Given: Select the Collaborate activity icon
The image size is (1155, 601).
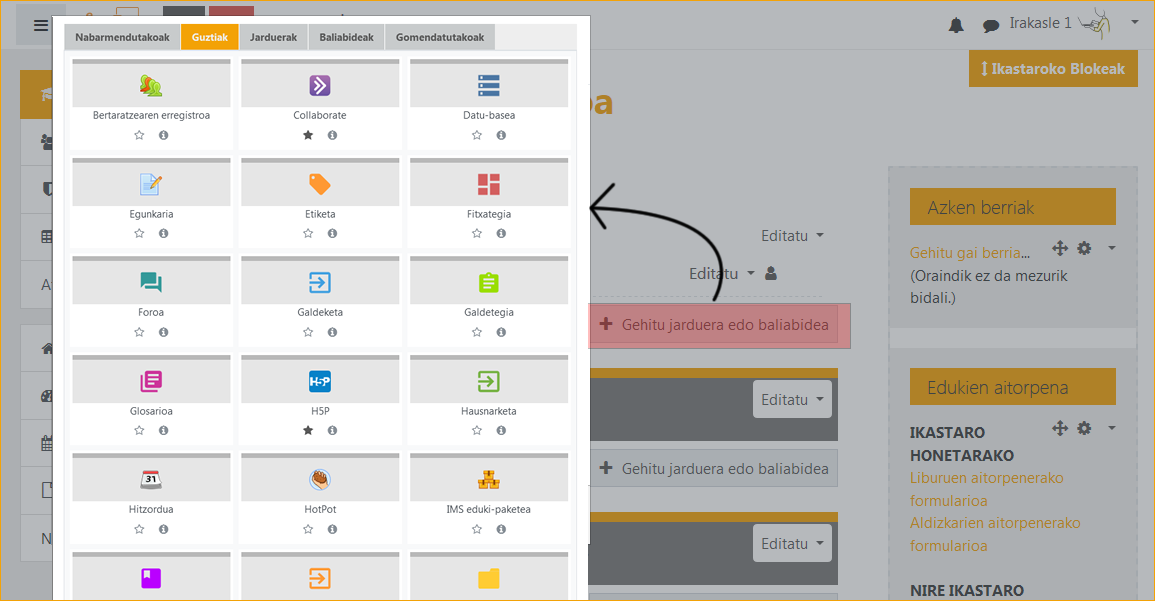Looking at the screenshot, I should point(319,85).
